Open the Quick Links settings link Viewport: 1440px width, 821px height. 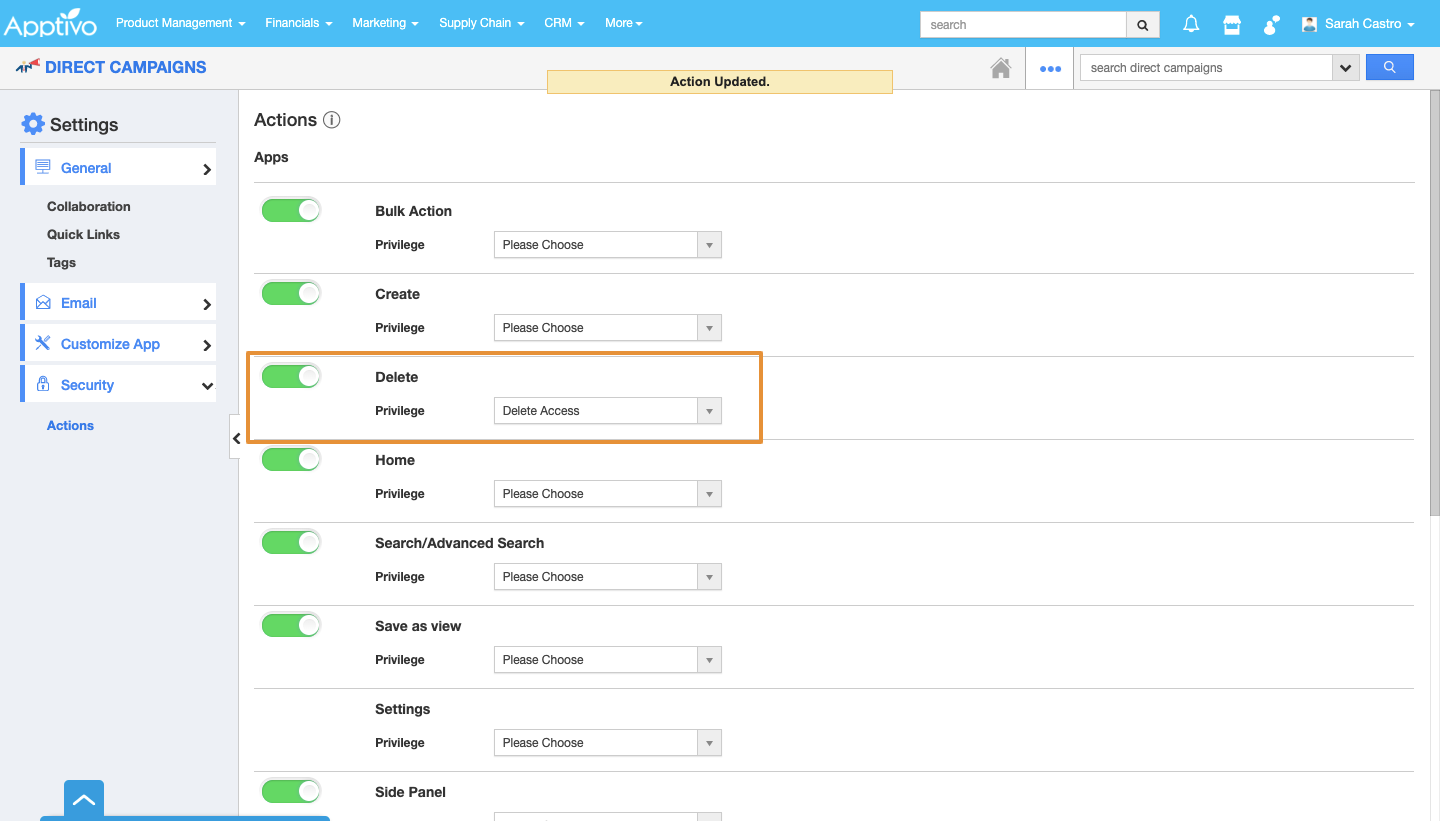pos(83,234)
